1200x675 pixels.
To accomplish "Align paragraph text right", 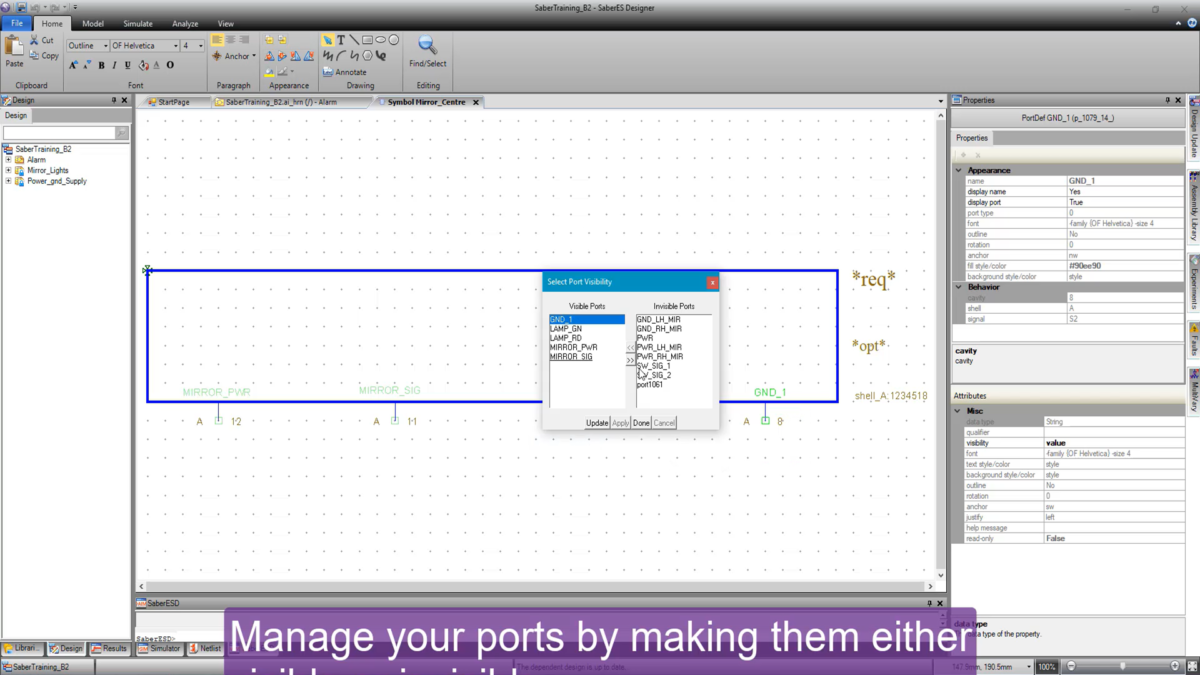I will (x=243, y=40).
